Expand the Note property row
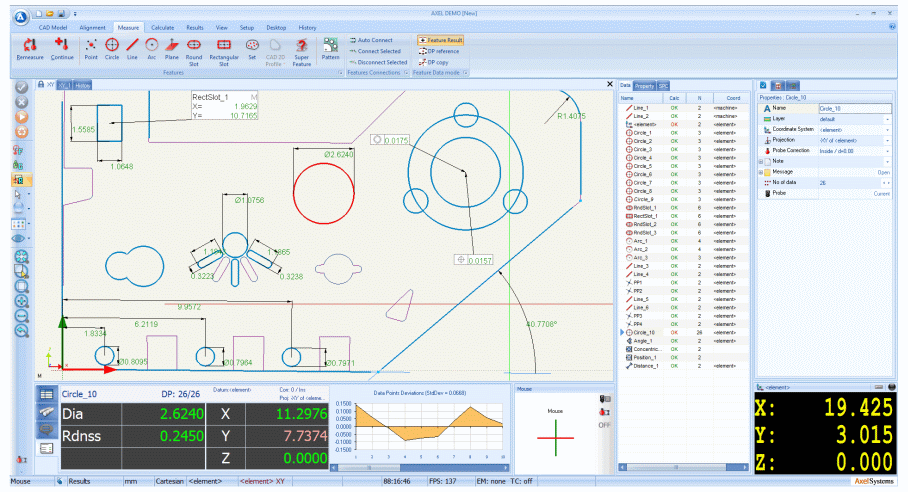 762,161
